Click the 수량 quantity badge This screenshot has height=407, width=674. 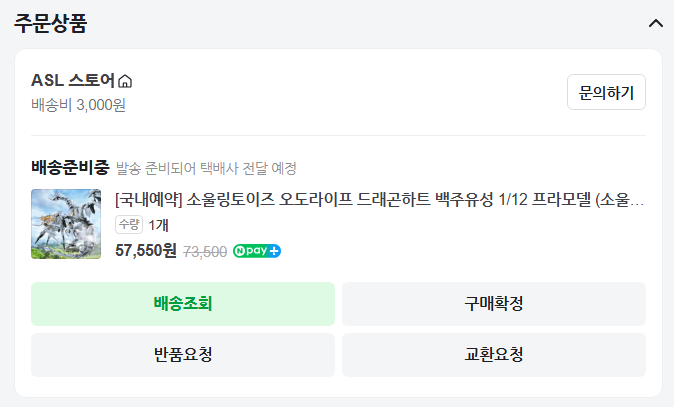coord(129,225)
